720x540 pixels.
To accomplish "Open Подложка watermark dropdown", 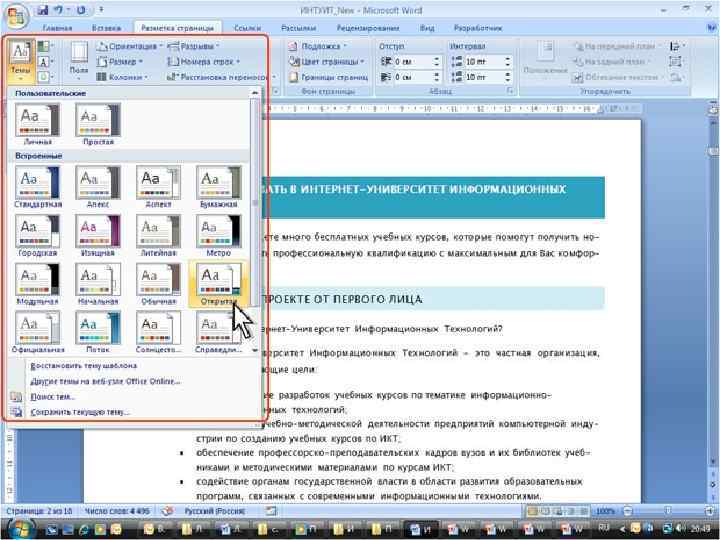I will 317,46.
